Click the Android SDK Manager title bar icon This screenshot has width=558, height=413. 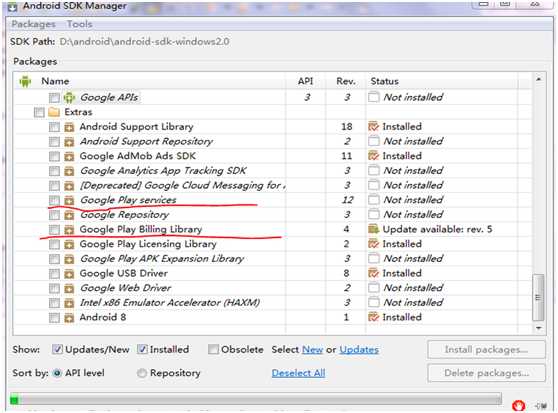click(12, 6)
